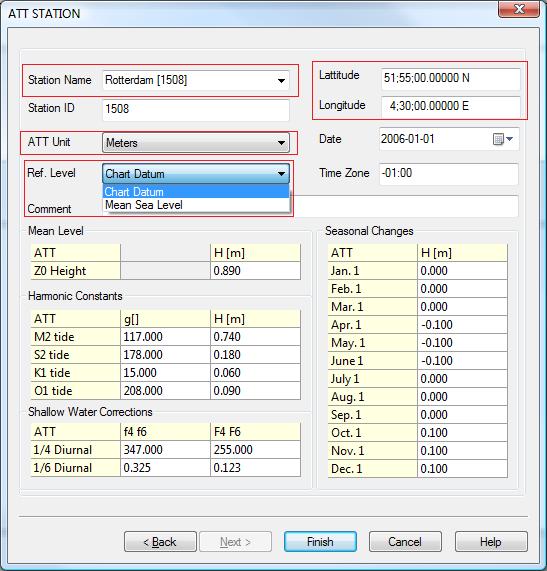The height and width of the screenshot is (571, 547).
Task: Collapse the Ref. Level Chart Datum dropdown
Action: pyautogui.click(x=196, y=174)
